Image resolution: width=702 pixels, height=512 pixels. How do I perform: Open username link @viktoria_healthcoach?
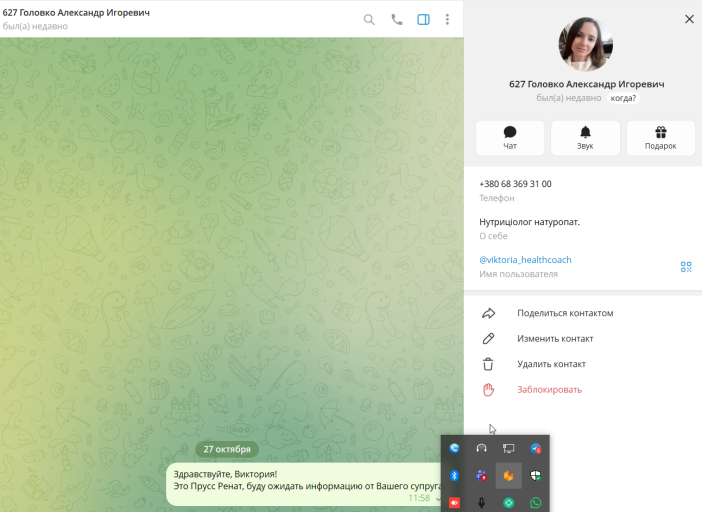[525, 260]
